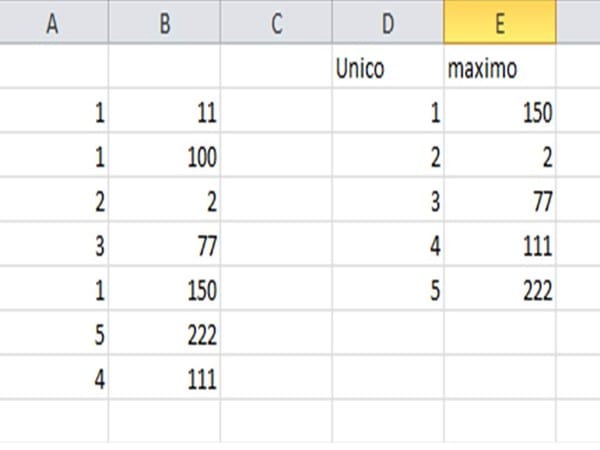
Task: Click cell with 111 in column B
Action: (x=164, y=379)
